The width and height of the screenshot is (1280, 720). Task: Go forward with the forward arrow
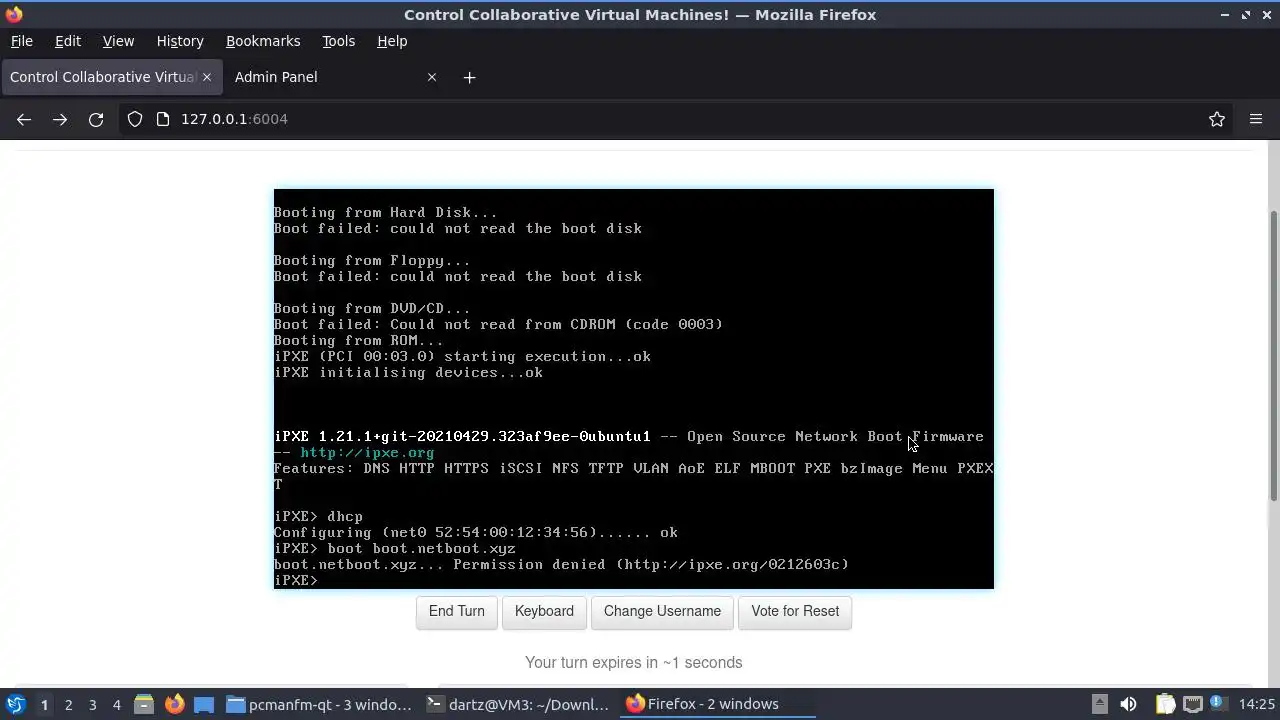(60, 119)
